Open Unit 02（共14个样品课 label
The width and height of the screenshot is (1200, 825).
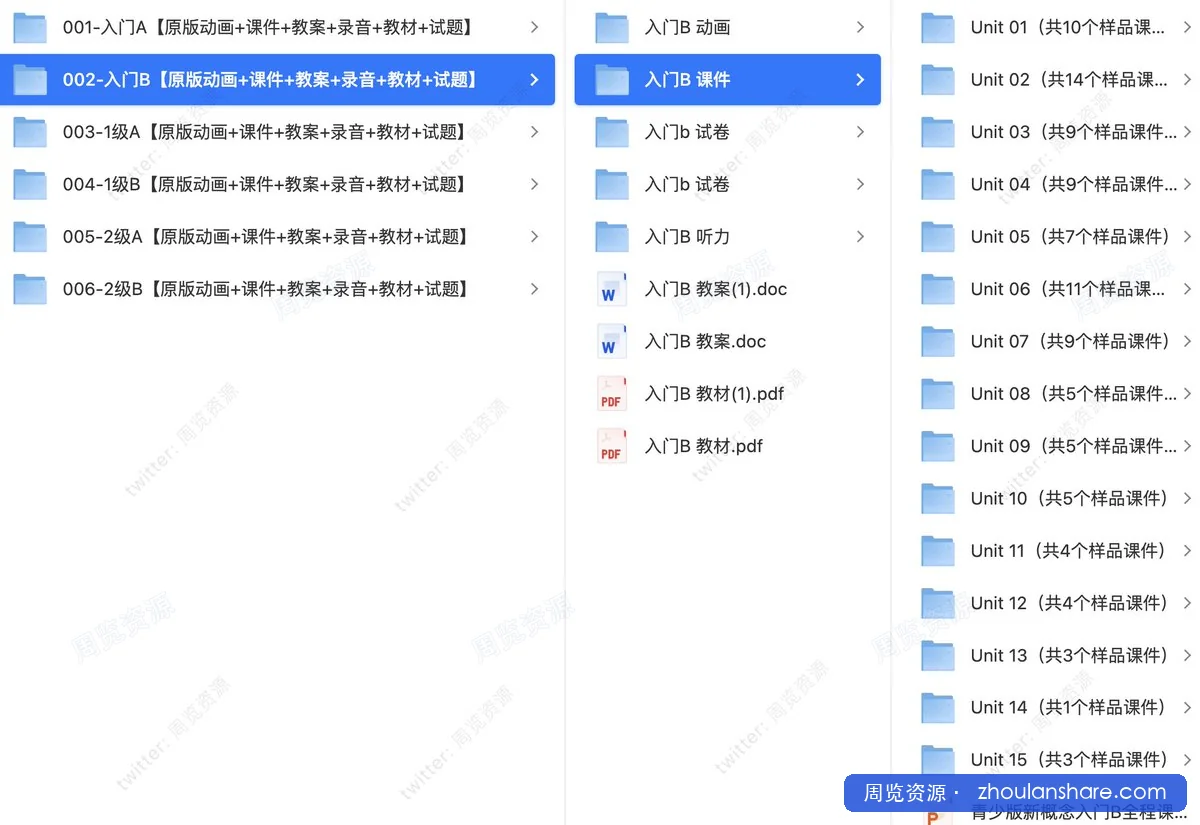point(1069,80)
